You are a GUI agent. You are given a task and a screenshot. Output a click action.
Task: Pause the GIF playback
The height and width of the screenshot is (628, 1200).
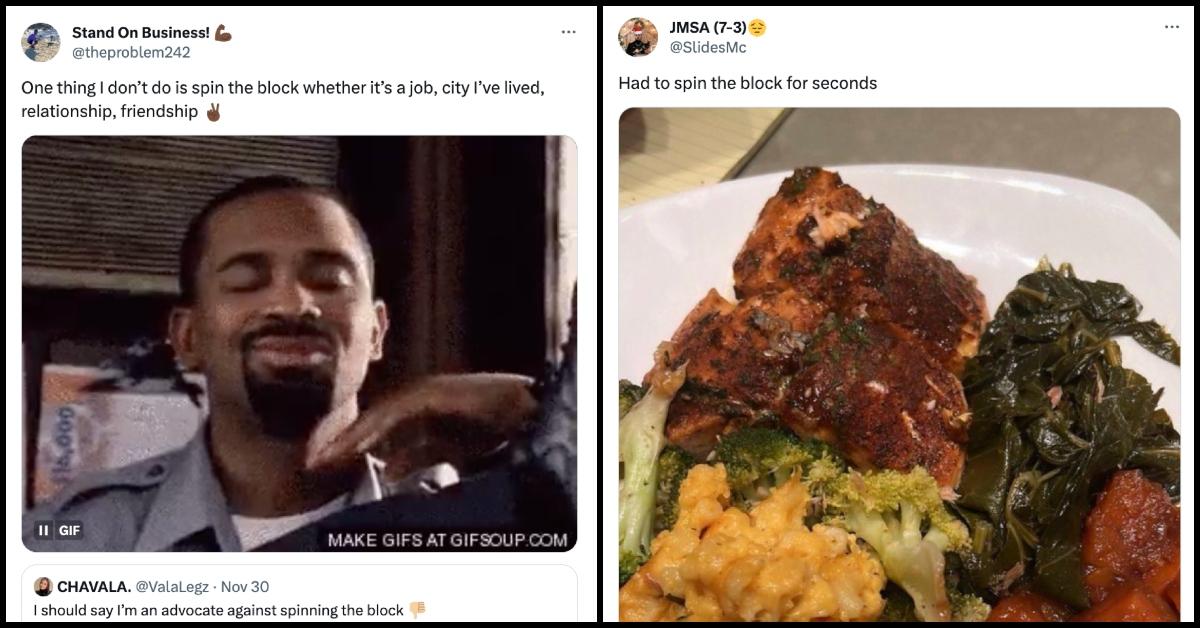[x=44, y=530]
